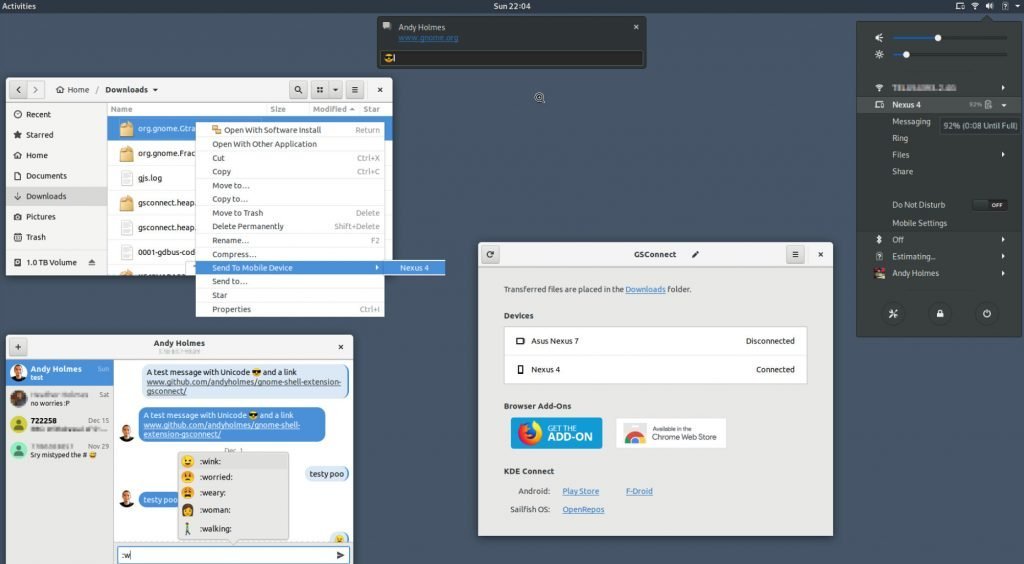Go forward in file manager

pos(35,90)
